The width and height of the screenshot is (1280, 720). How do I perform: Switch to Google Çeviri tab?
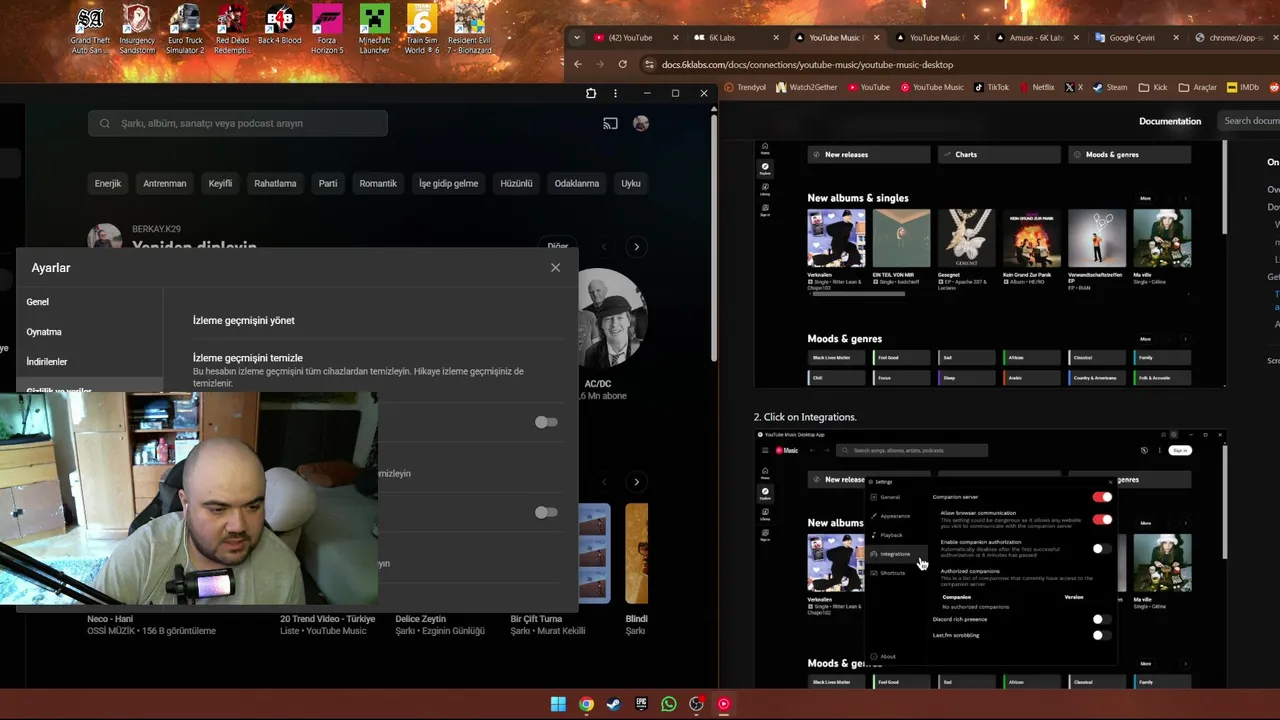(1132, 38)
